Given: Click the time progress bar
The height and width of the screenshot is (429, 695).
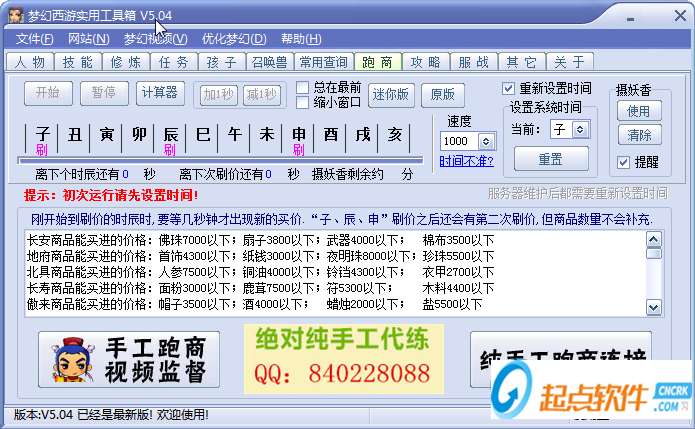Looking at the screenshot, I should pos(220,160).
